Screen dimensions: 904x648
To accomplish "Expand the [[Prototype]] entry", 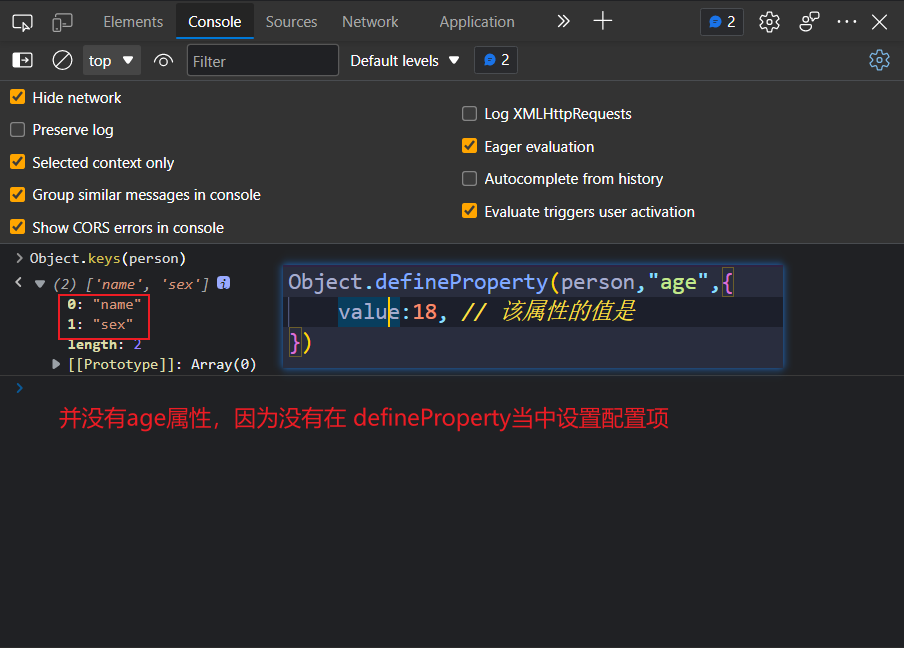I will (55, 364).
